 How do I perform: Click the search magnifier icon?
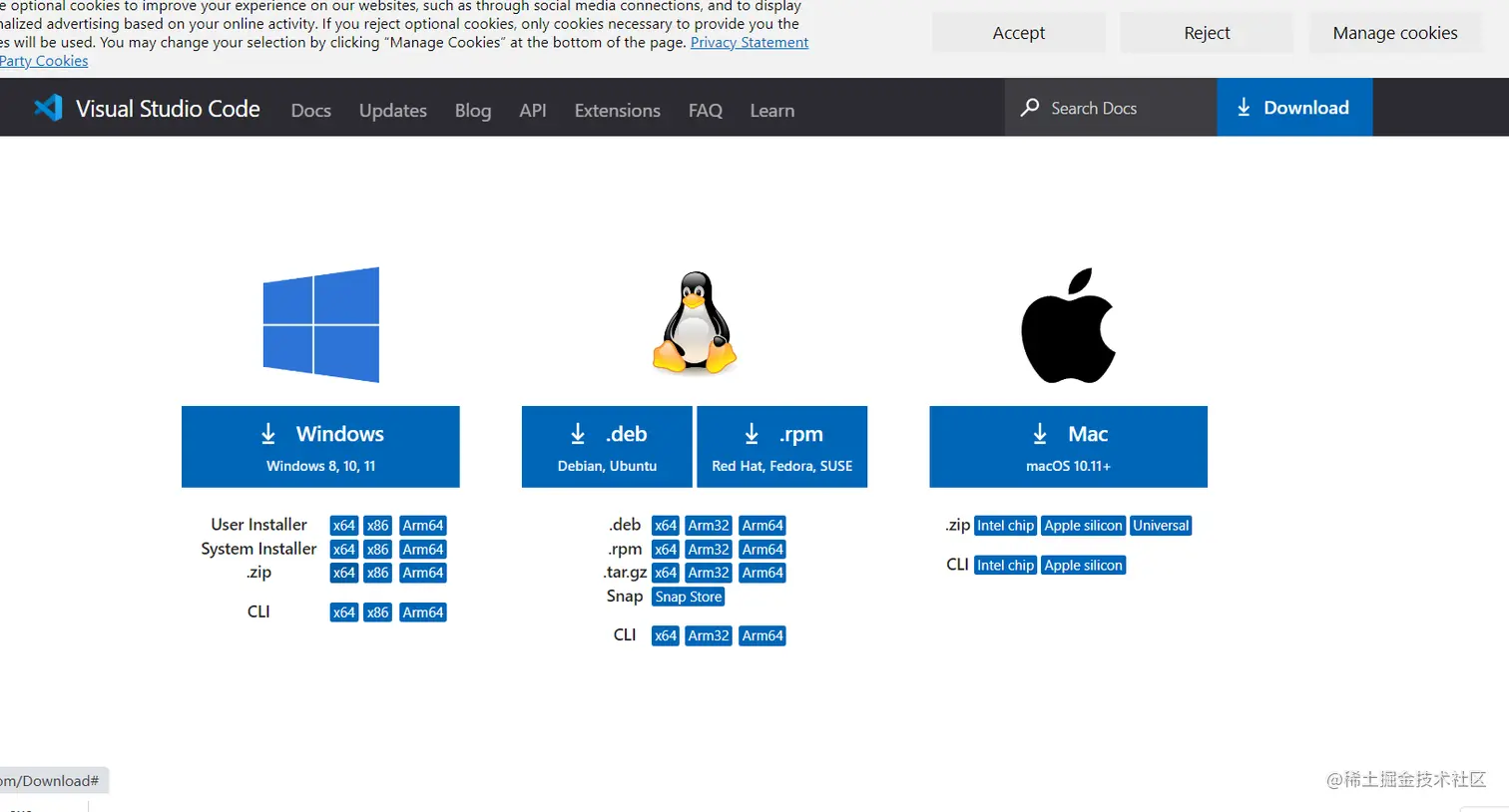1030,108
